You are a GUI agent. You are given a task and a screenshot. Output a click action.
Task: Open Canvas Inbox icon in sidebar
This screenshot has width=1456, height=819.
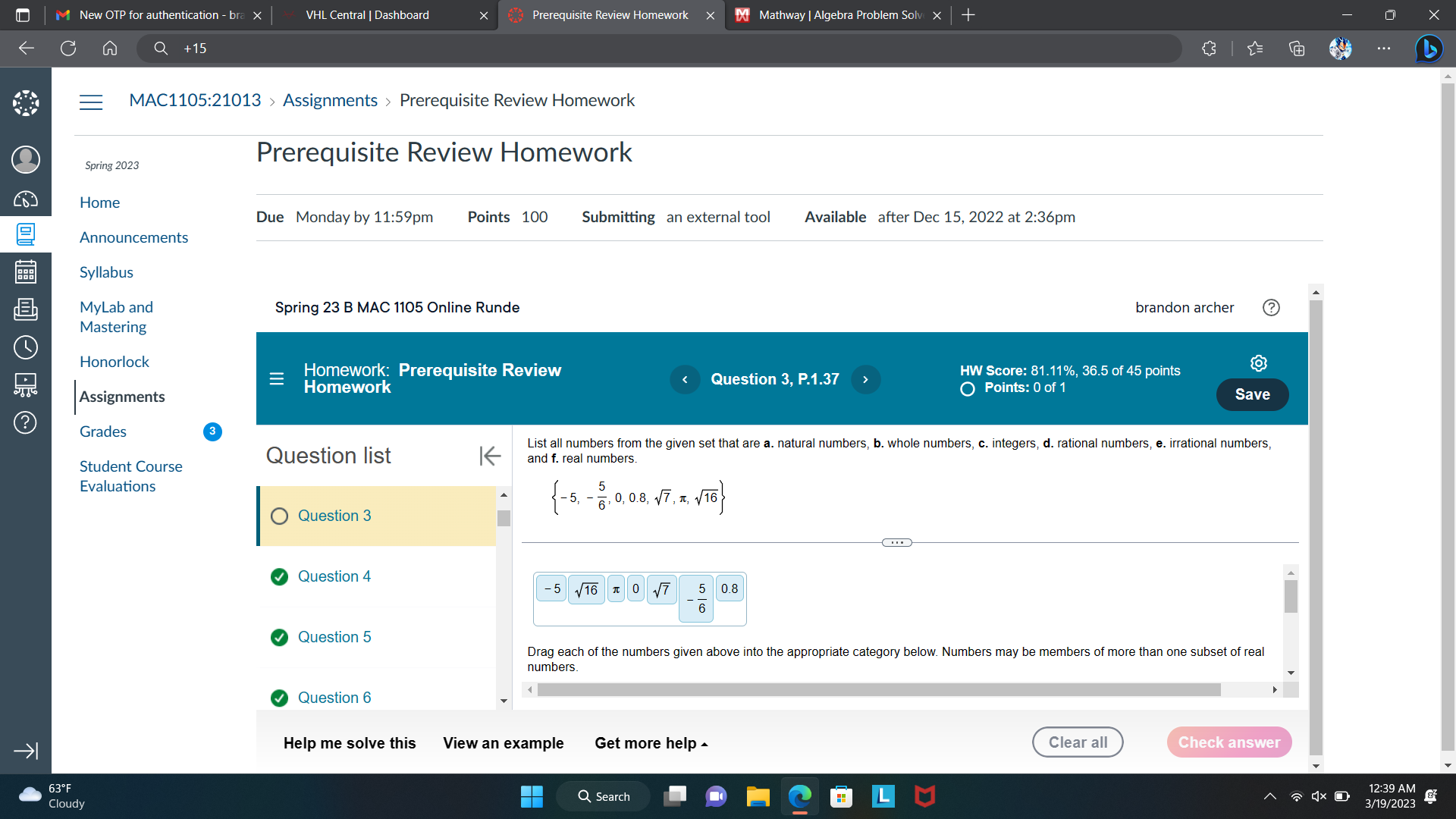pos(26,309)
